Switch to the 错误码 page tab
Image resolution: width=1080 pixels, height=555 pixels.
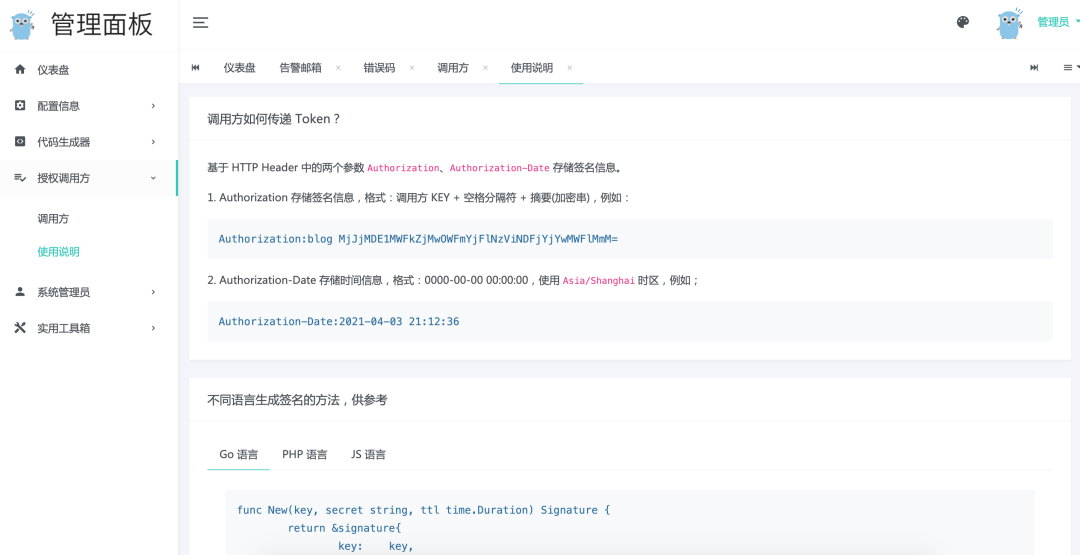click(x=379, y=68)
